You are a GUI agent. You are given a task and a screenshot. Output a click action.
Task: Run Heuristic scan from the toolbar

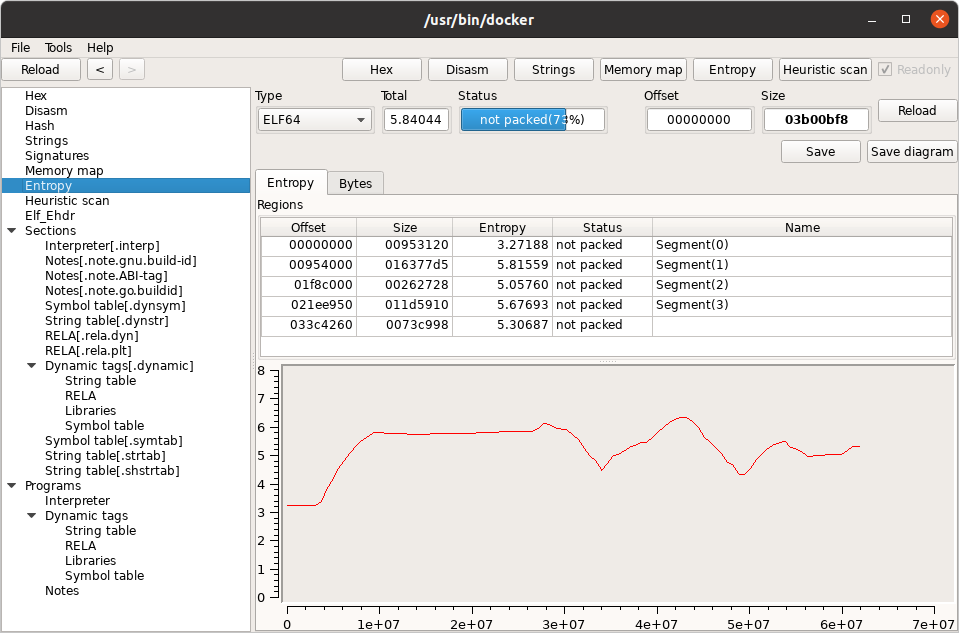pyautogui.click(x=825, y=70)
